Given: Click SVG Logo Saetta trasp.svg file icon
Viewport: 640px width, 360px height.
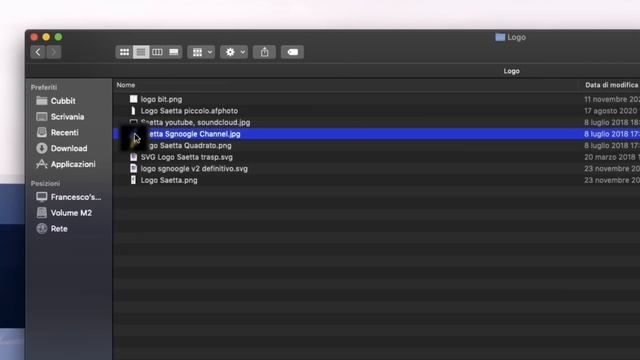Looking at the screenshot, I should pyautogui.click(x=133, y=157).
